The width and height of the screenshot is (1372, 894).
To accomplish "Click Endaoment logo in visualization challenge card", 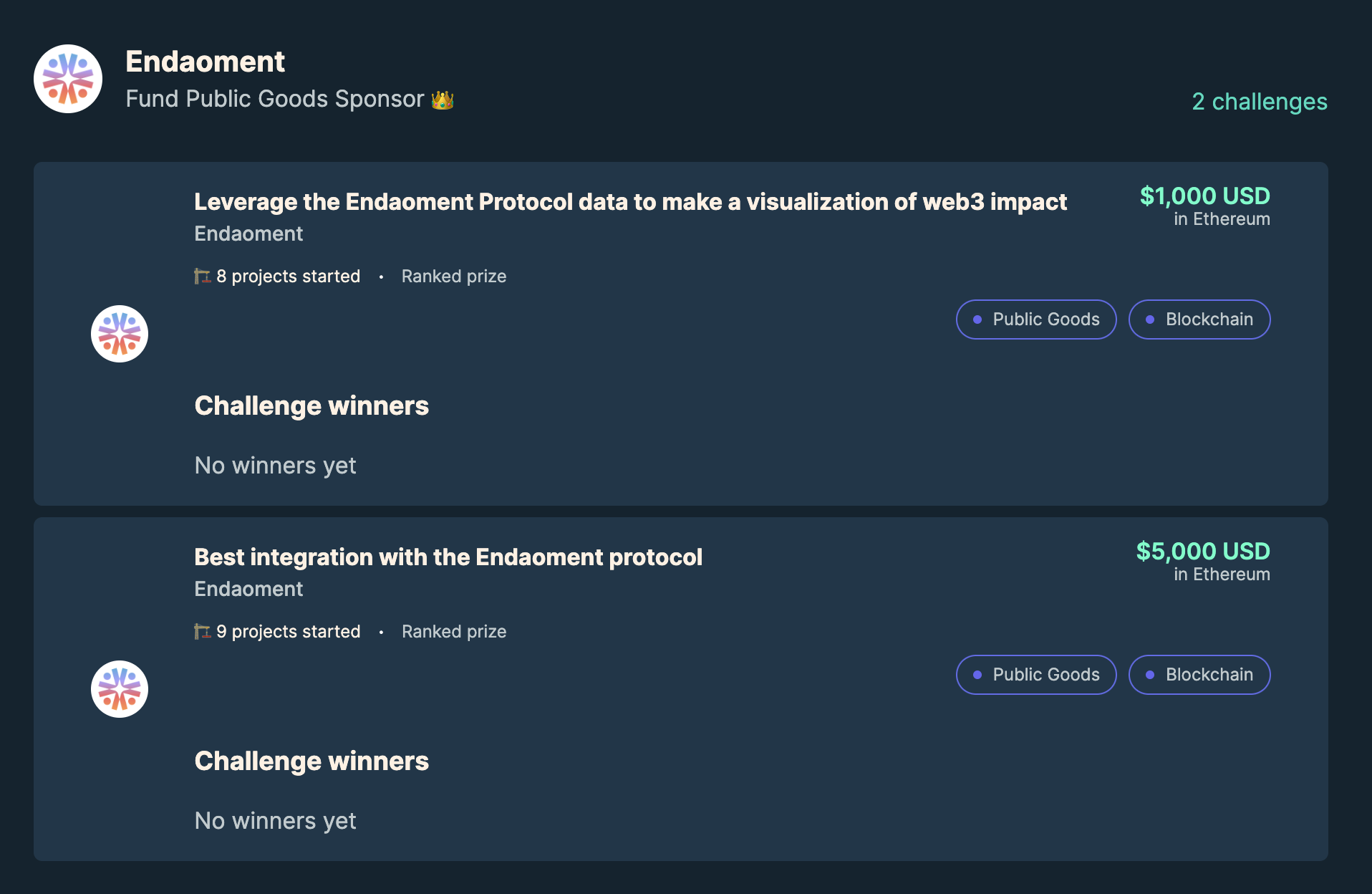I will pos(120,334).
